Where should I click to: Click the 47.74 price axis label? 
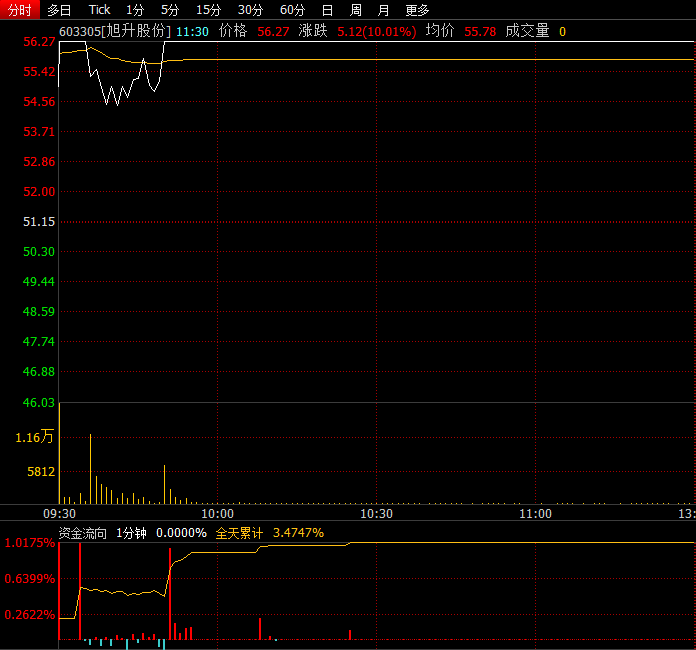[39, 341]
